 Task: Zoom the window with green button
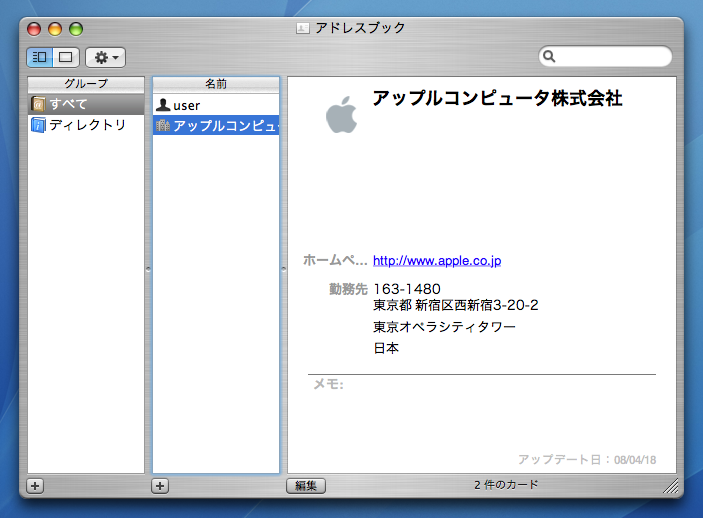76,29
